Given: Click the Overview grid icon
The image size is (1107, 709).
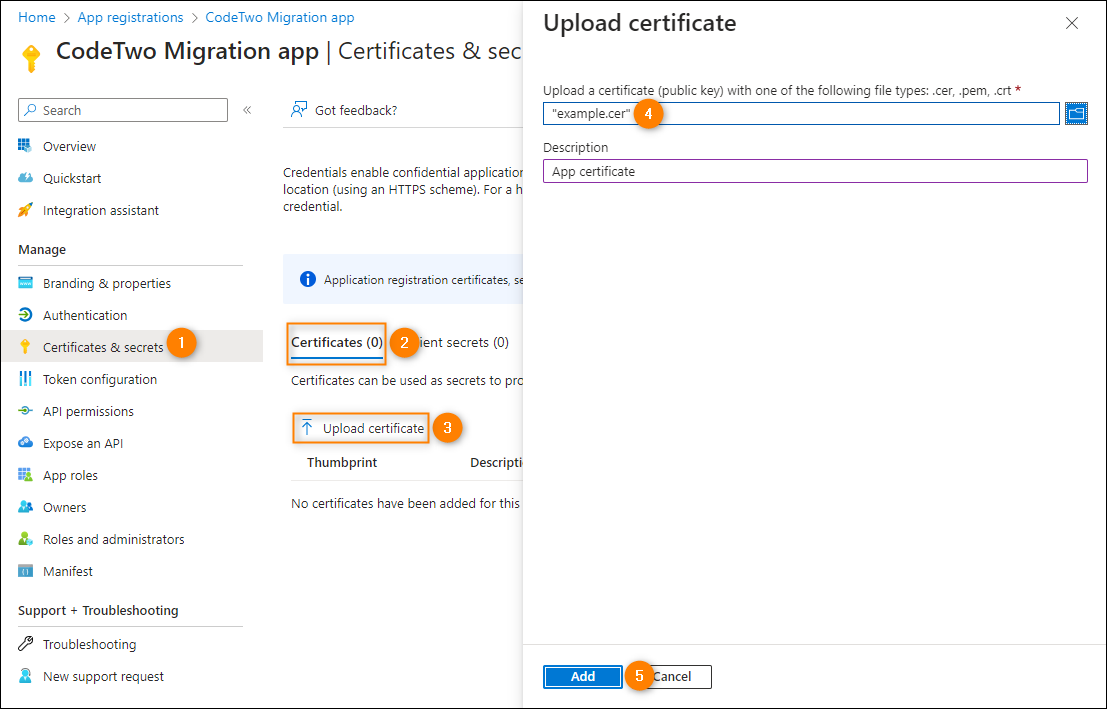Looking at the screenshot, I should pos(25,145).
